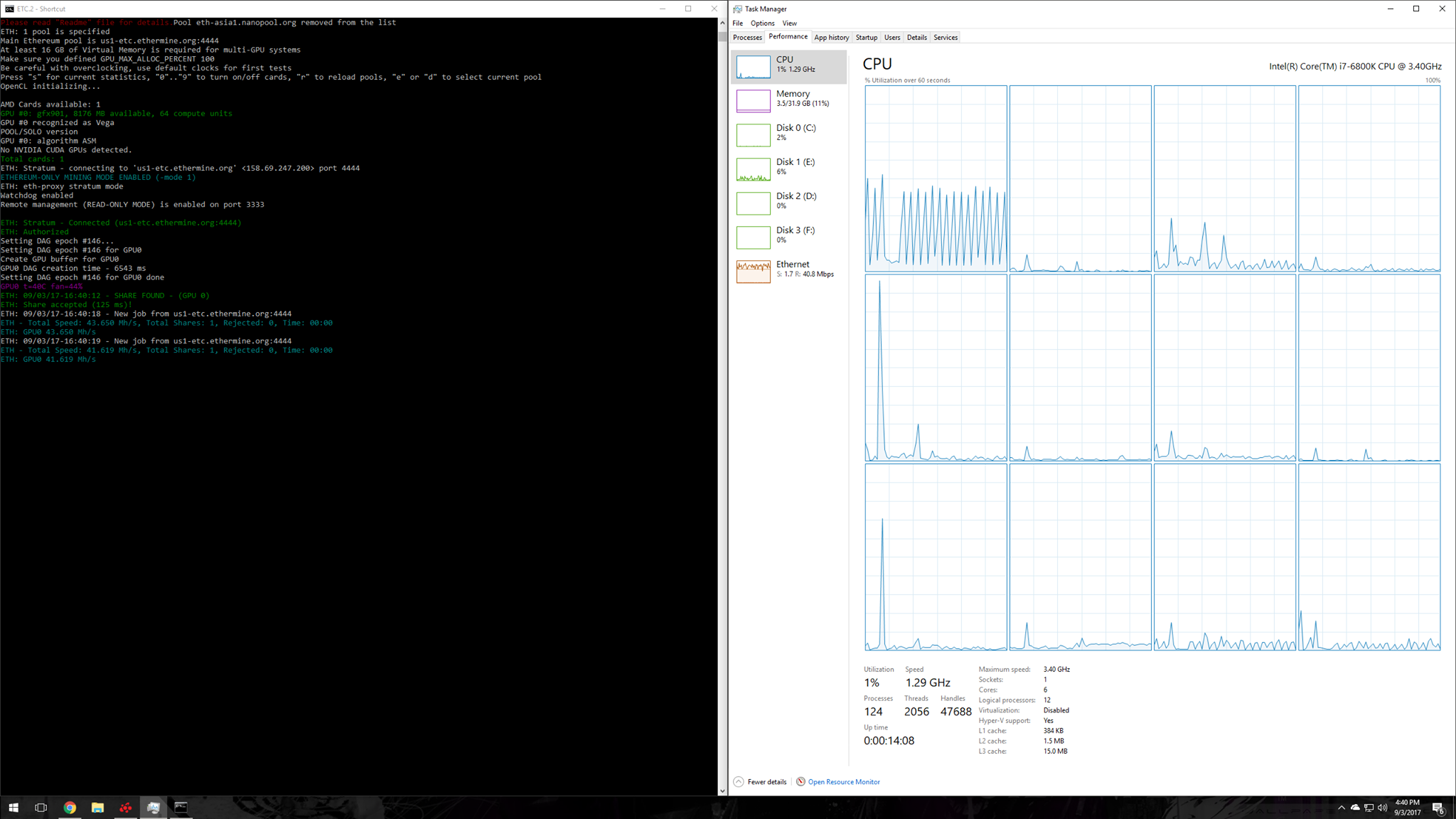Switch to the Processes tab

747,38
